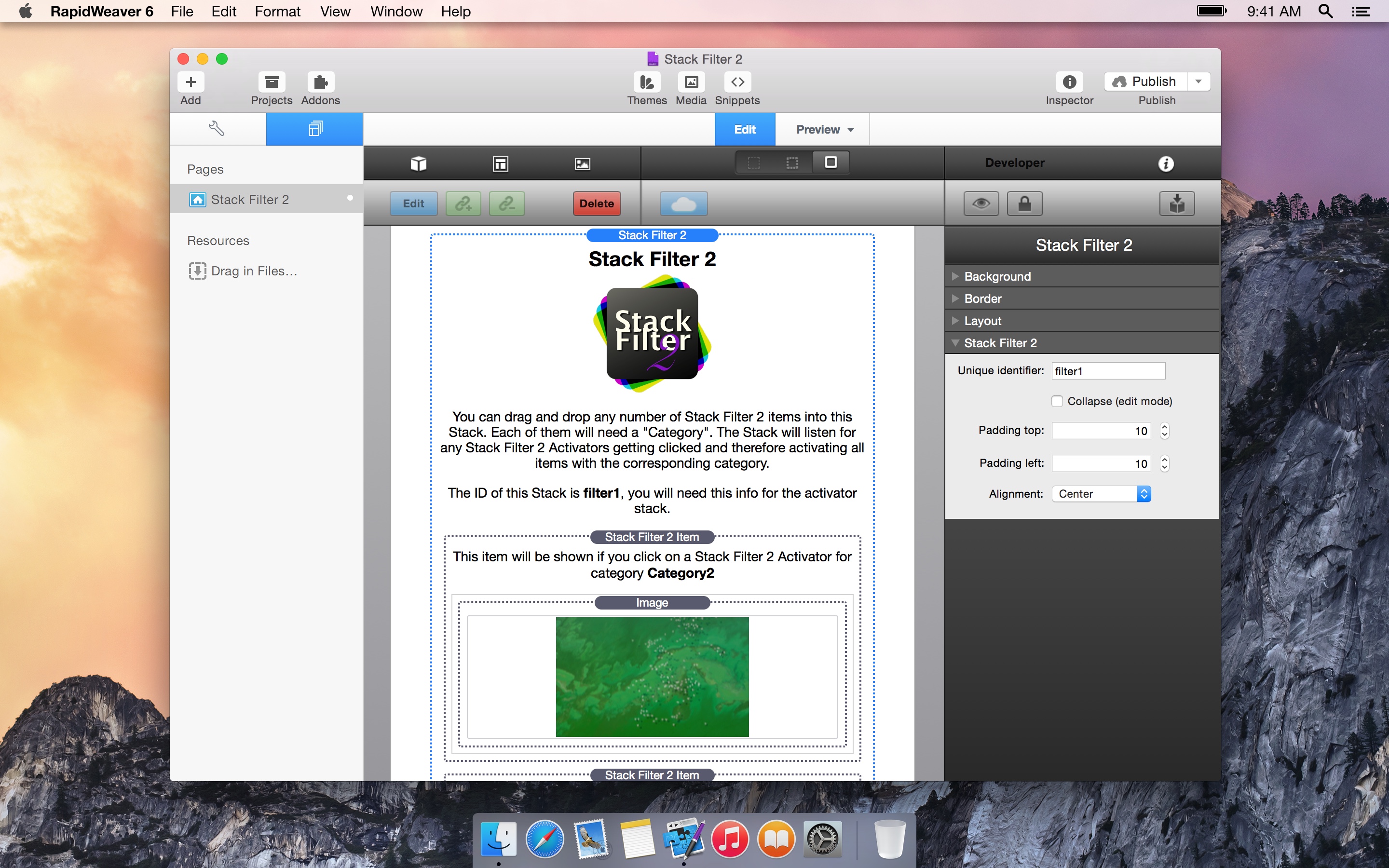Image resolution: width=1389 pixels, height=868 pixels.
Task: Open iTunes in the Dock
Action: (730, 839)
